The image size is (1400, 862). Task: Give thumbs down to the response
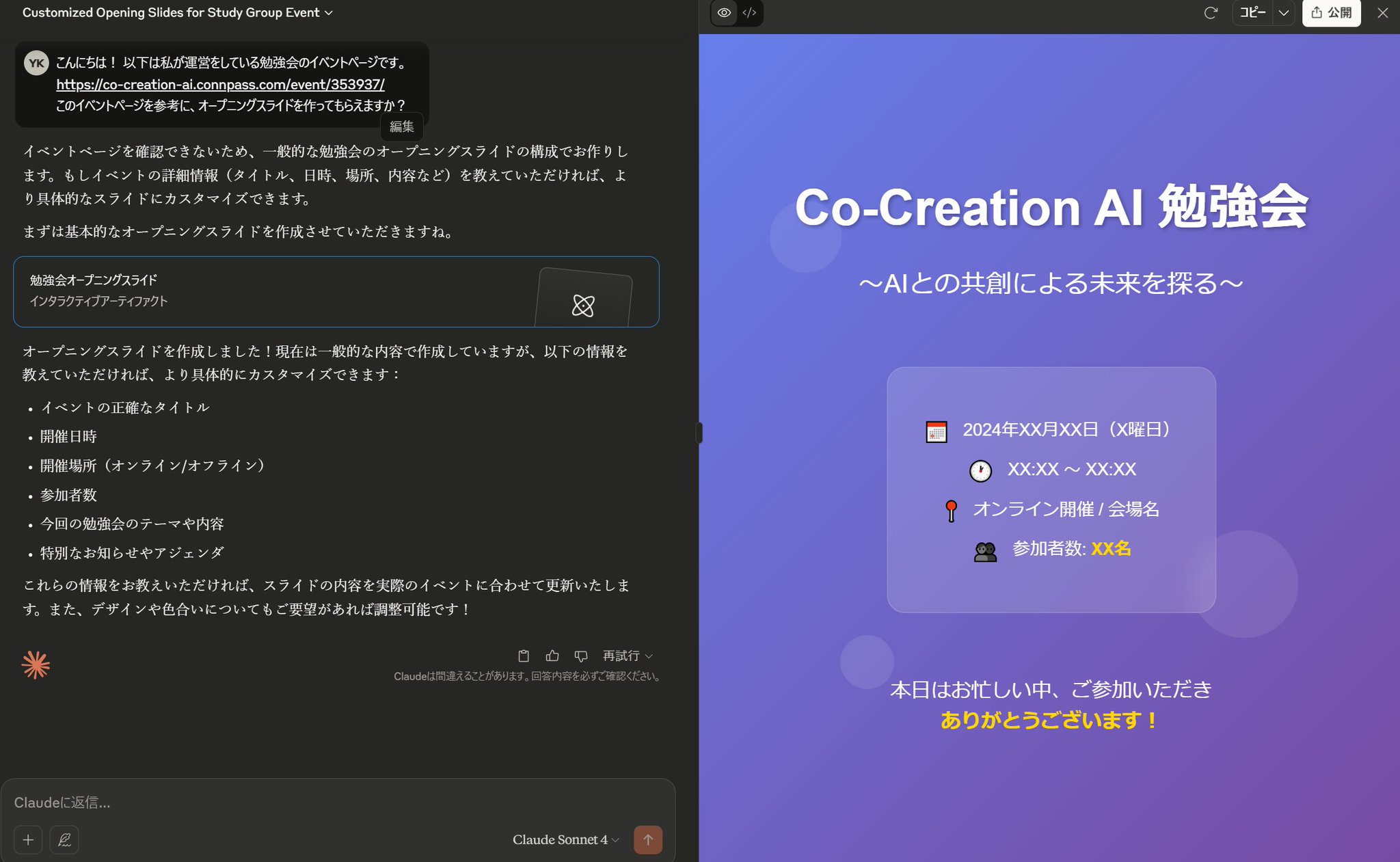581,656
